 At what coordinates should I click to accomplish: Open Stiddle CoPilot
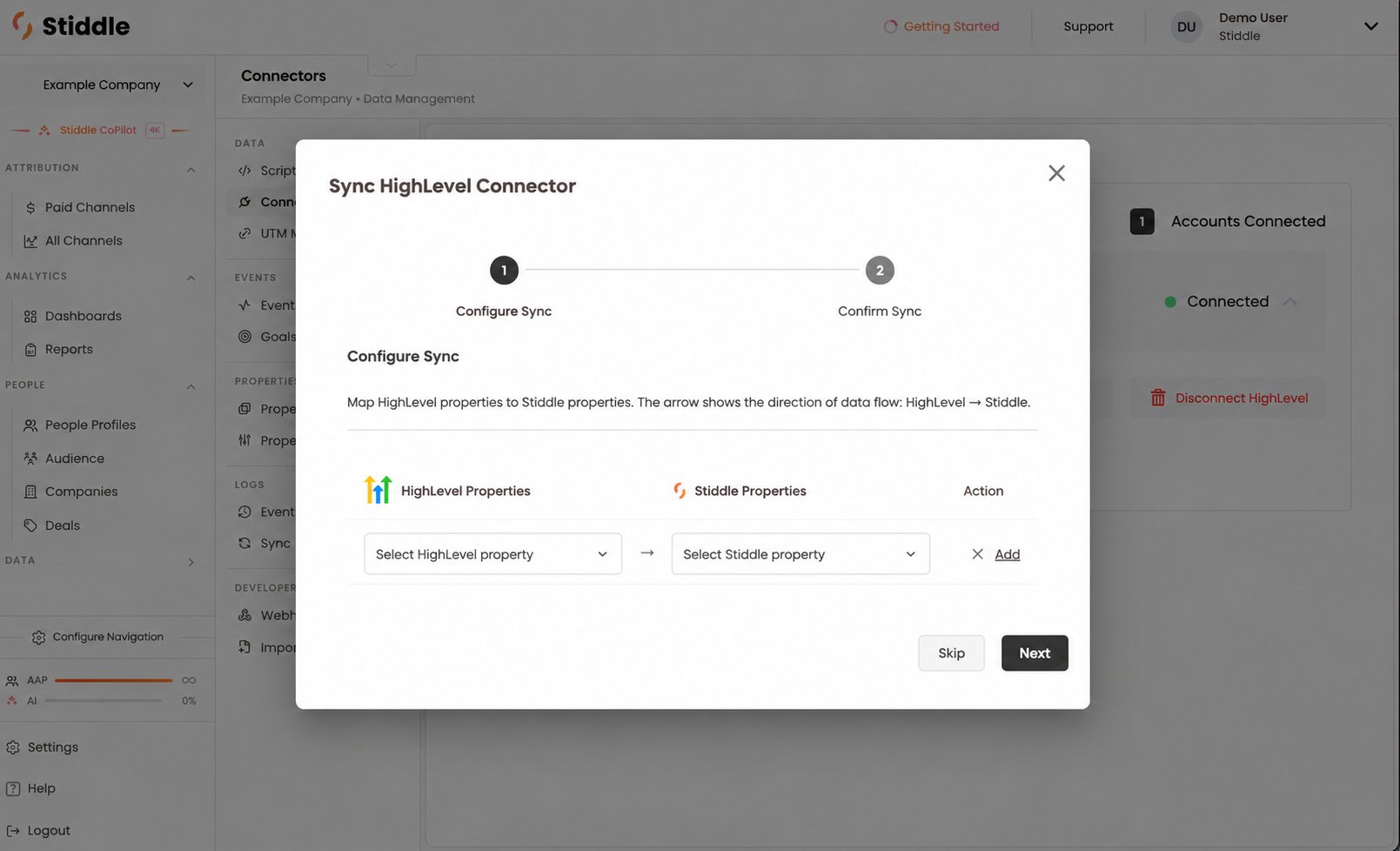coord(98,130)
